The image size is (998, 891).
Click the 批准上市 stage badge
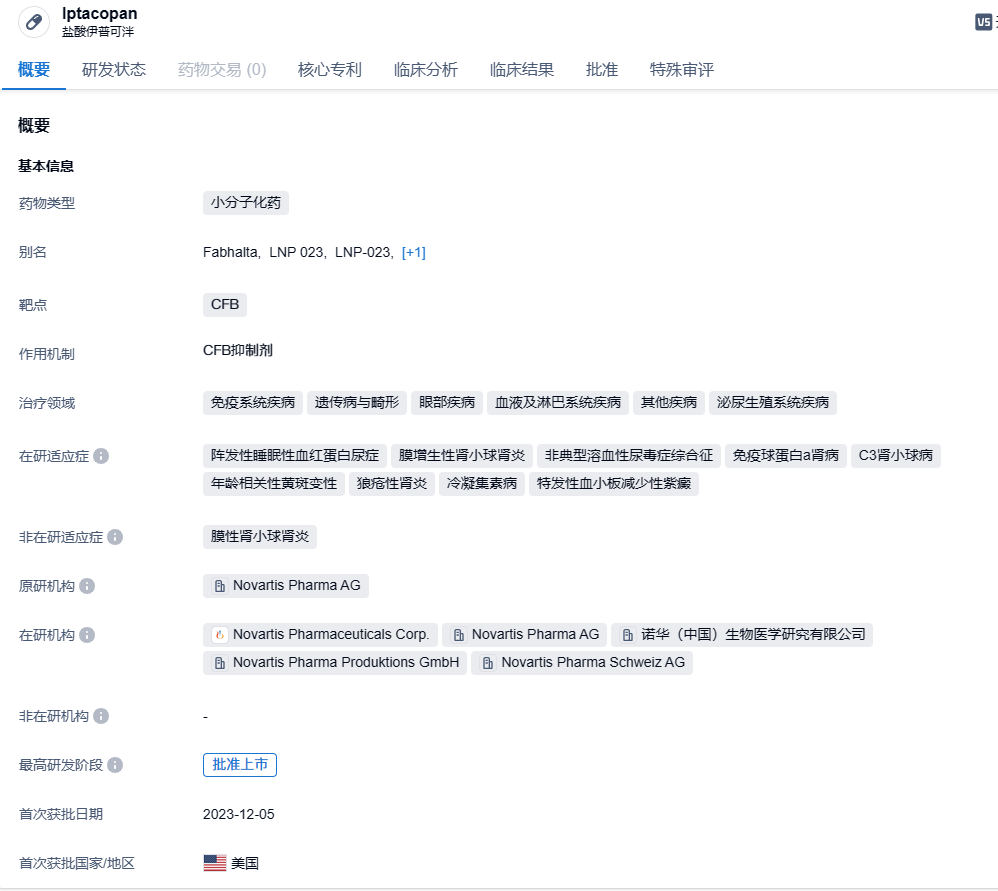[x=240, y=765]
